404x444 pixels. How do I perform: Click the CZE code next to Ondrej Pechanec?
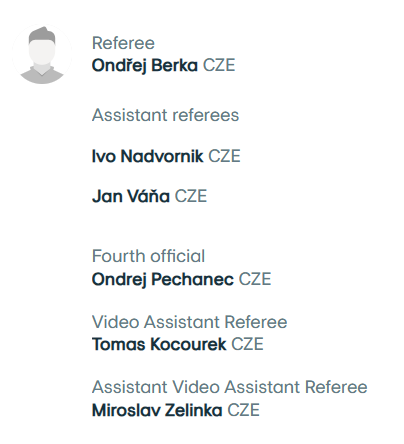255,279
